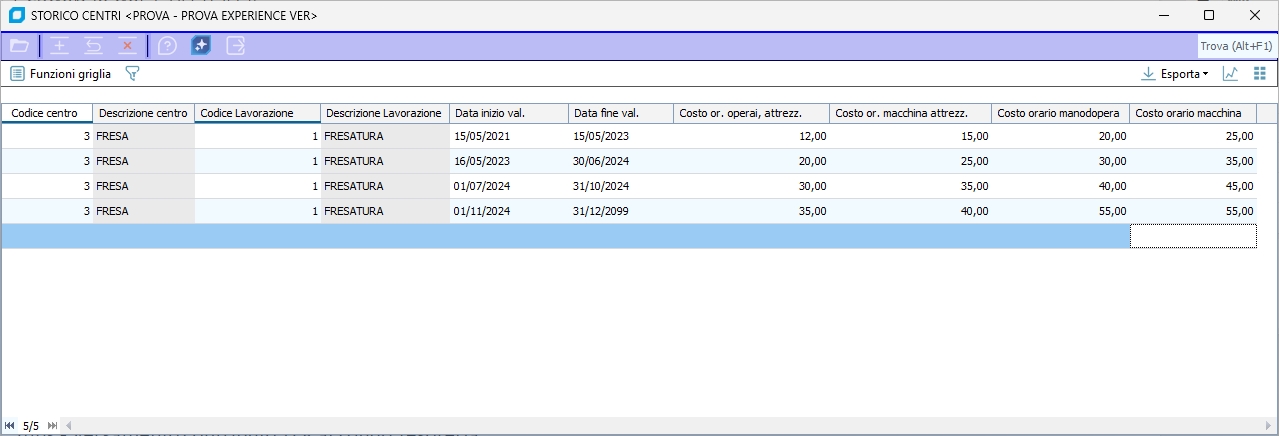Open the Esporta dropdown
1279x436 pixels.
1175,74
